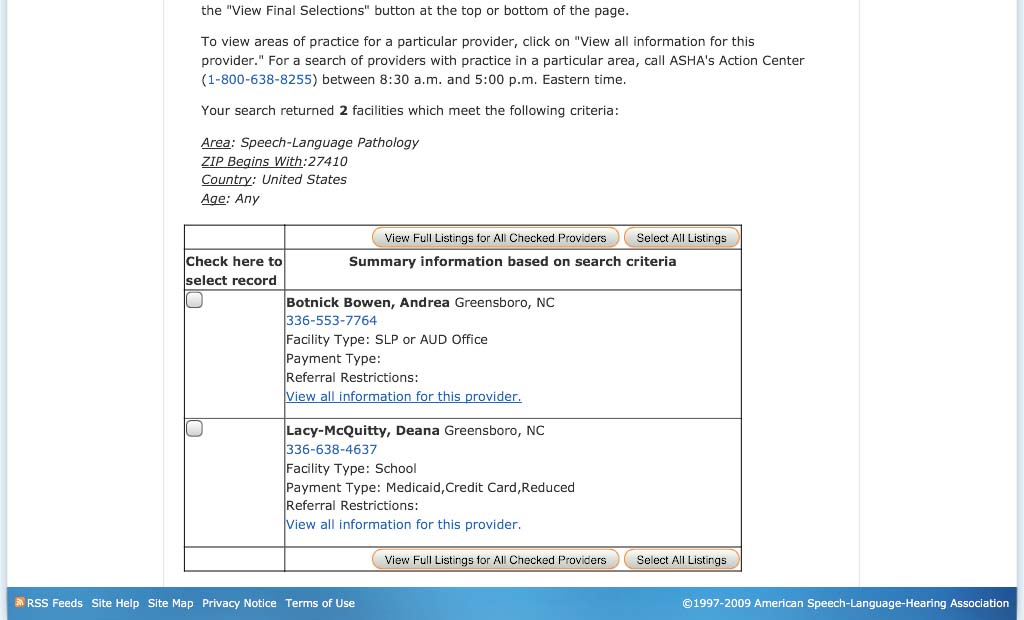This screenshot has height=620, width=1024.
Task: Call phone number 336-638-4637
Action: (x=332, y=449)
